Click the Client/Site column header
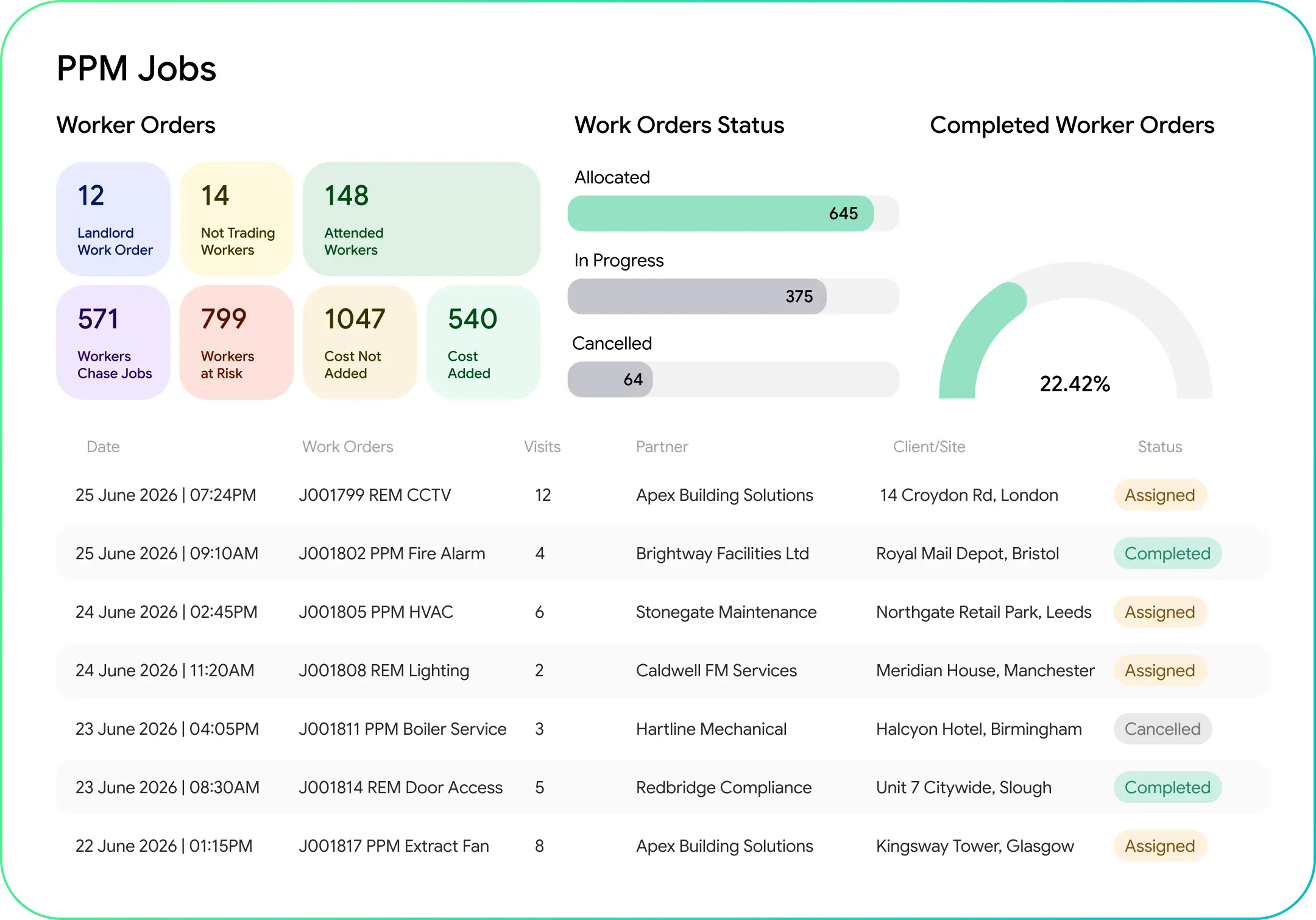 (x=929, y=447)
